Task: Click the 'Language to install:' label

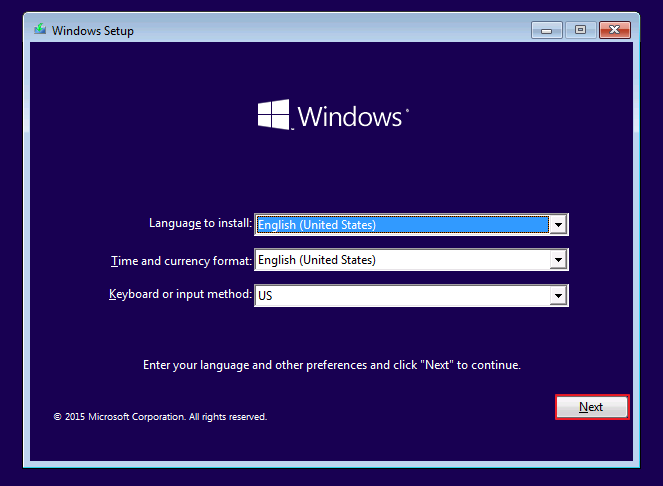Action: coord(200,223)
